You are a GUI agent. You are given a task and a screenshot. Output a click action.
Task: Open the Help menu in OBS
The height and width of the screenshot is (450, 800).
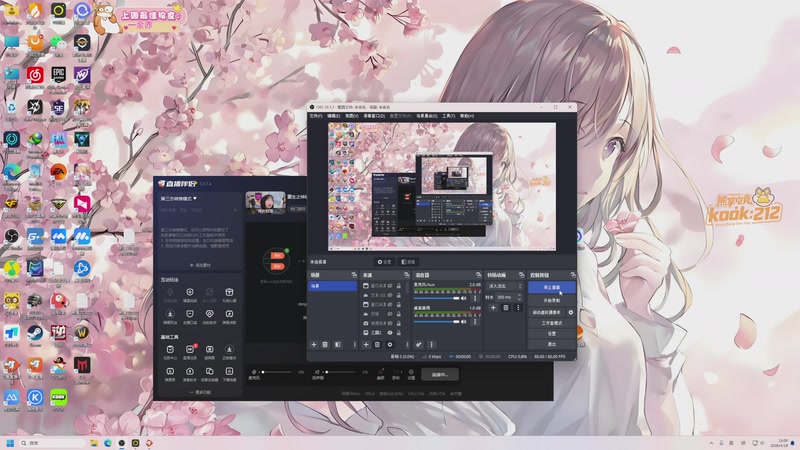coord(467,116)
